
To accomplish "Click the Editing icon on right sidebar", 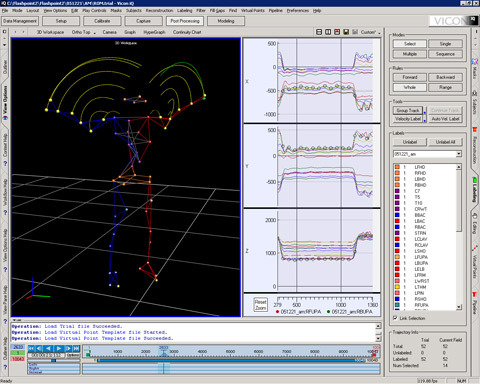I will tap(475, 216).
